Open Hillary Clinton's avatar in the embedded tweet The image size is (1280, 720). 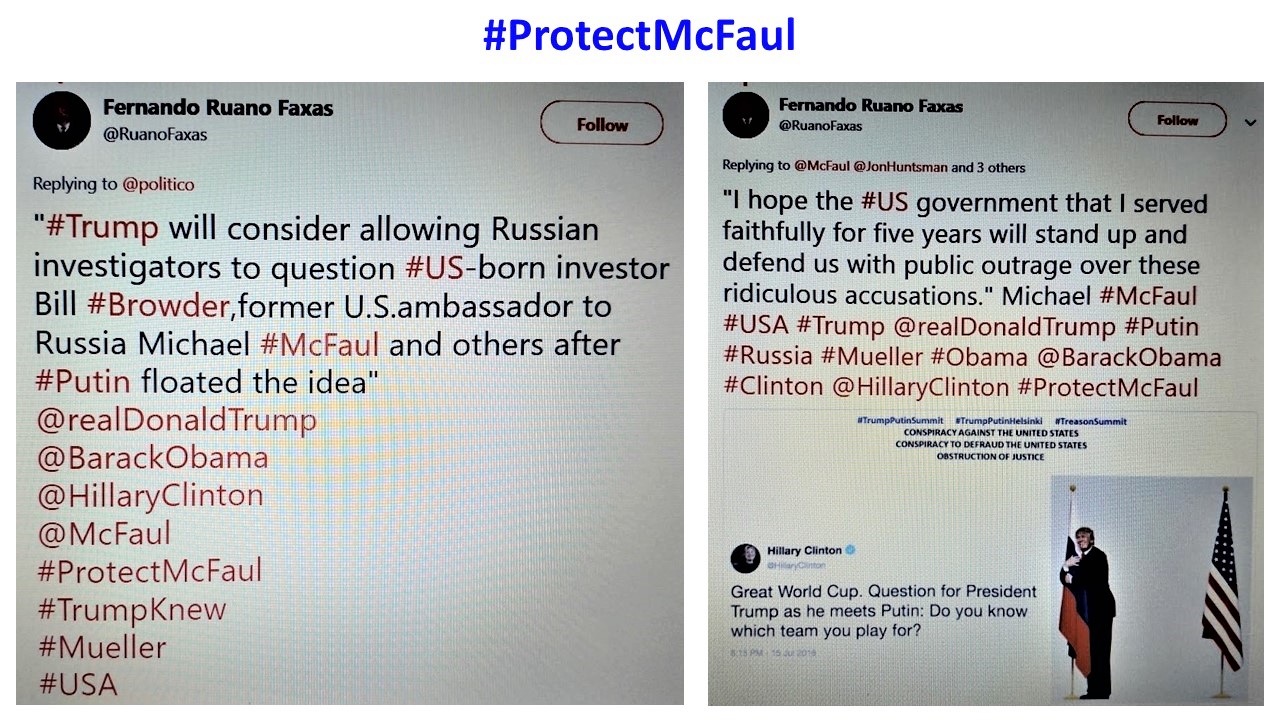click(x=745, y=559)
